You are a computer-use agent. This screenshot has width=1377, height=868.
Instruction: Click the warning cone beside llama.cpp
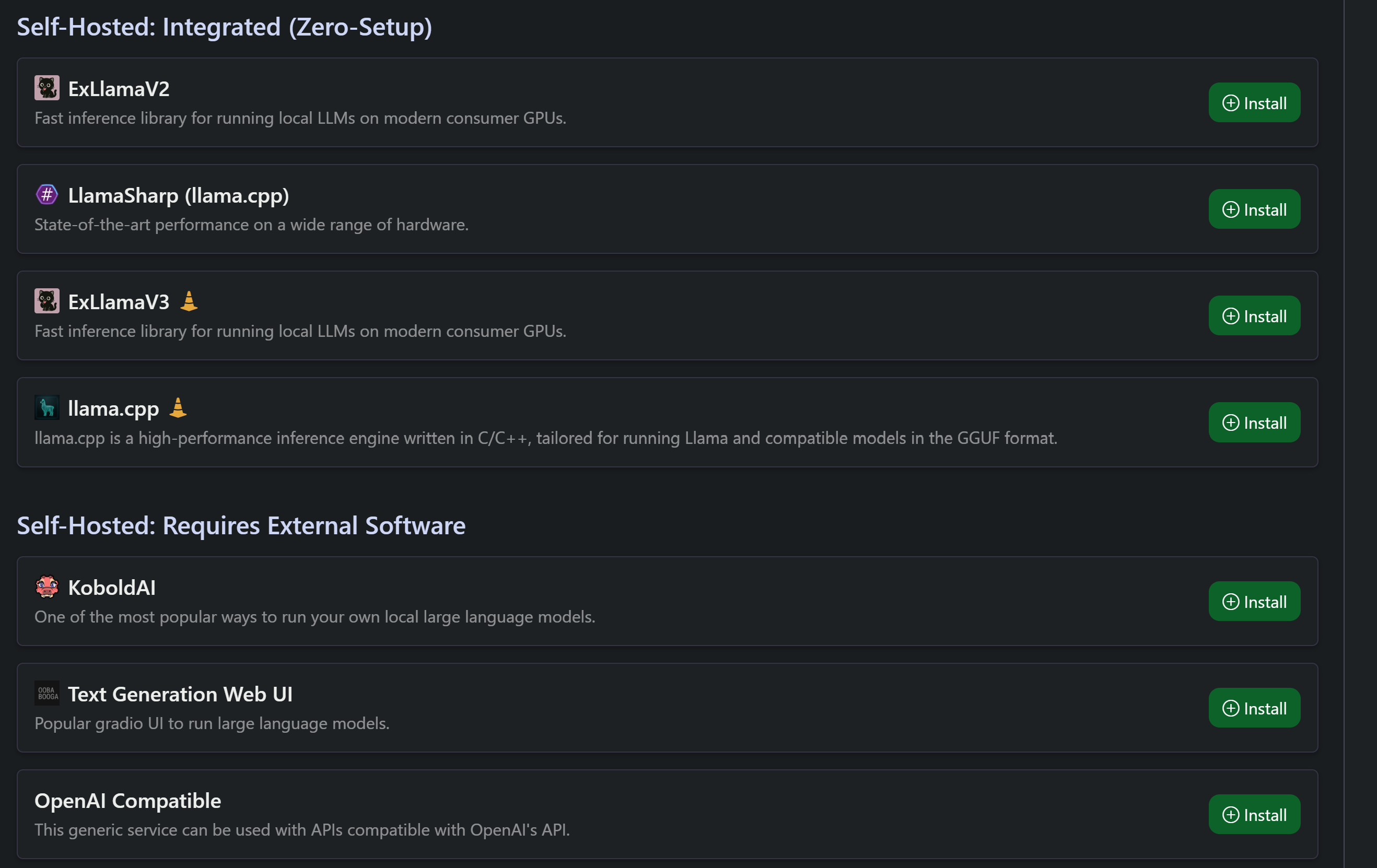pos(178,408)
